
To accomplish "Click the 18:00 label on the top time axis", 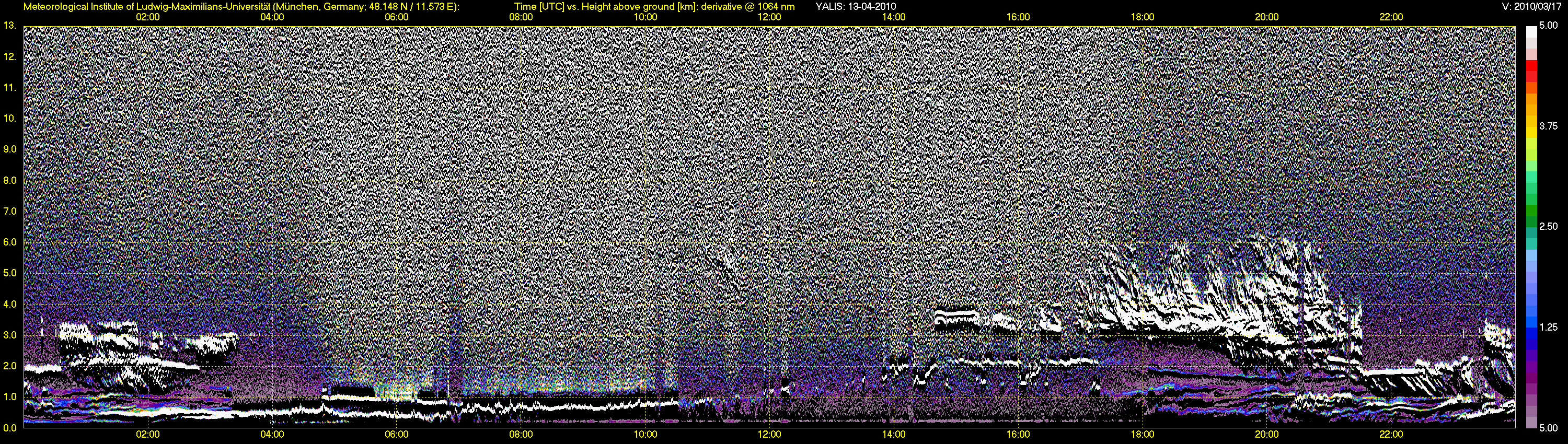I will click(1143, 17).
